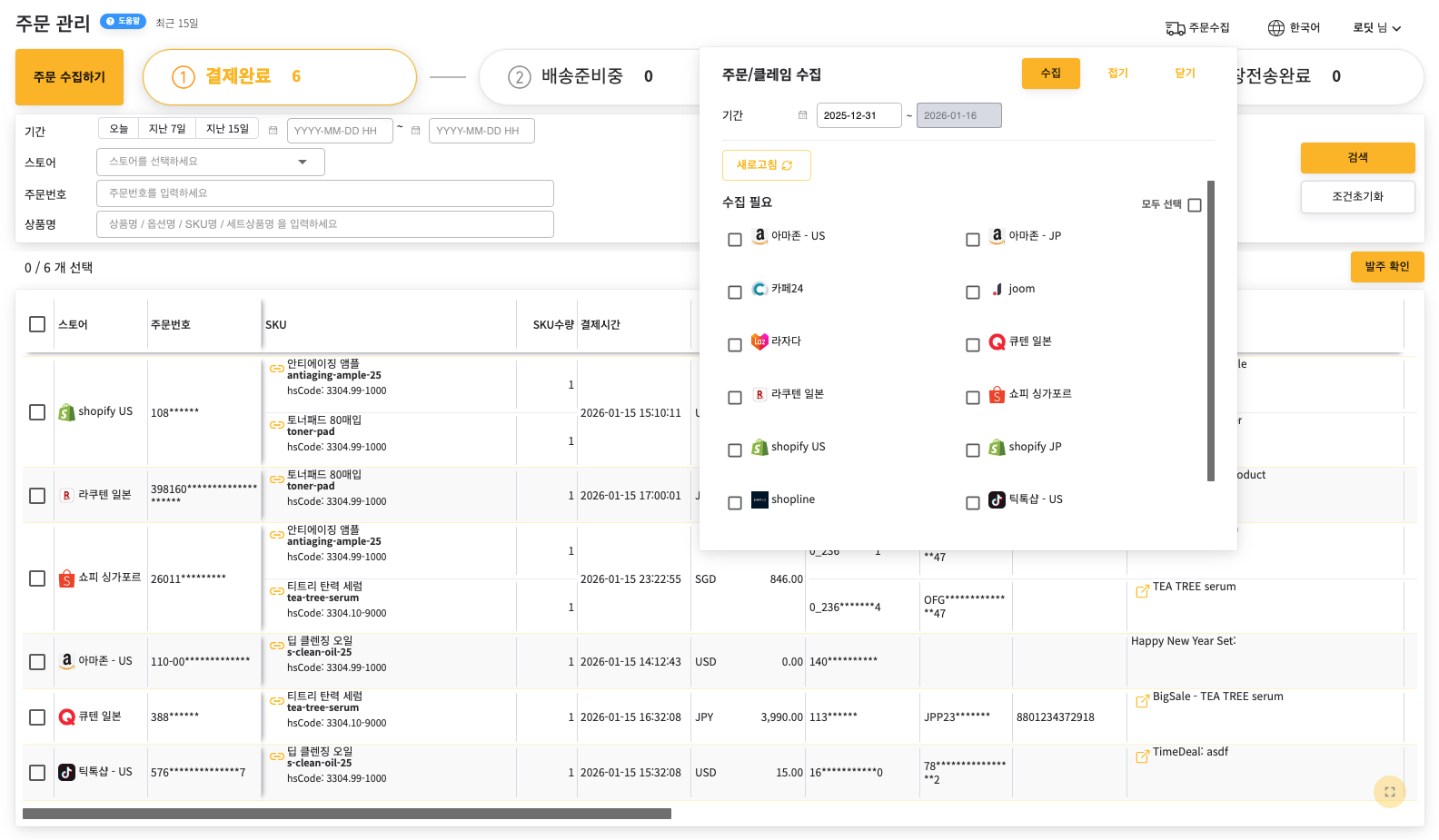Select the shopify US order 108****** row checkbox
The width and height of the screenshot is (1439, 840).
click(x=37, y=412)
